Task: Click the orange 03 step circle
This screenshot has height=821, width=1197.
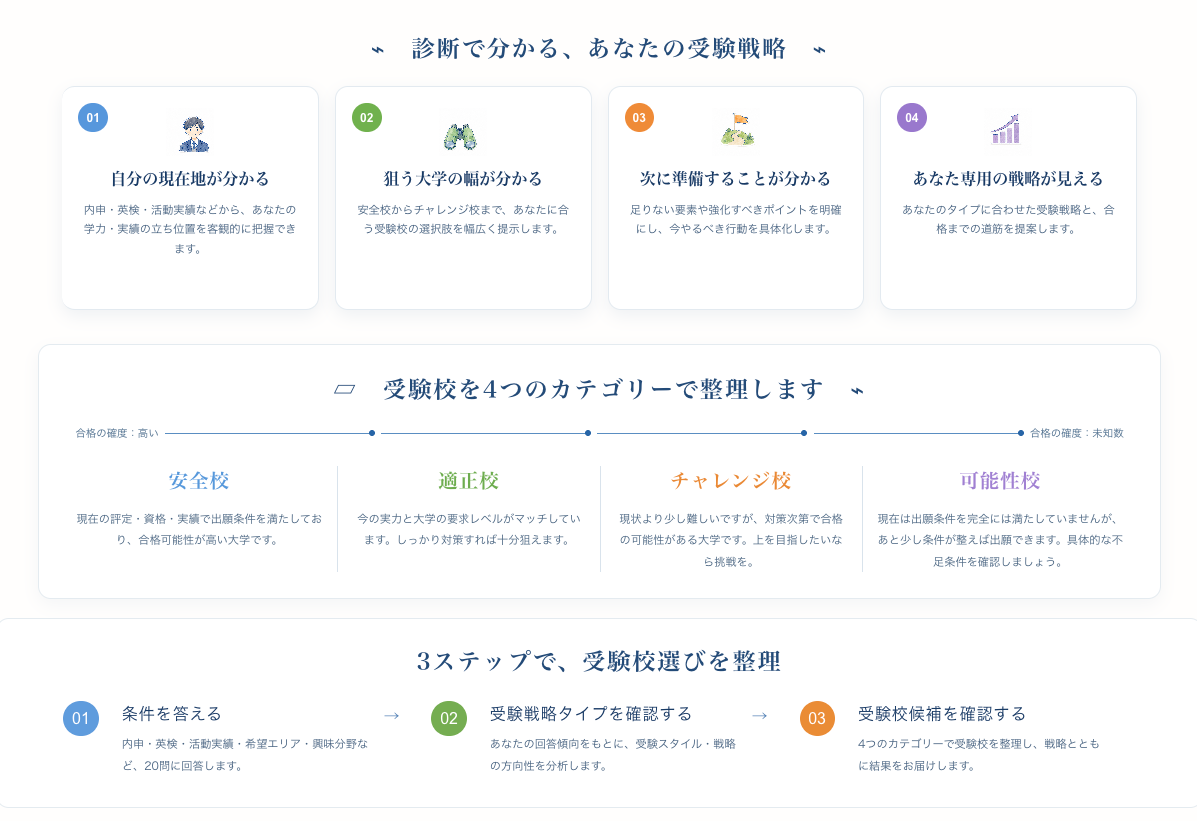Action: [x=817, y=719]
